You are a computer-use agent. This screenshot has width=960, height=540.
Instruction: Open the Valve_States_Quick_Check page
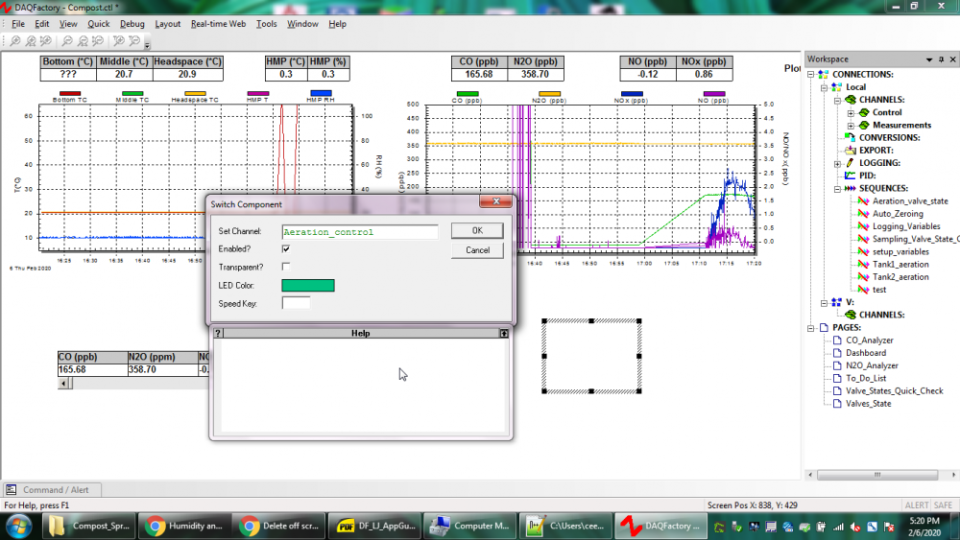(894, 391)
